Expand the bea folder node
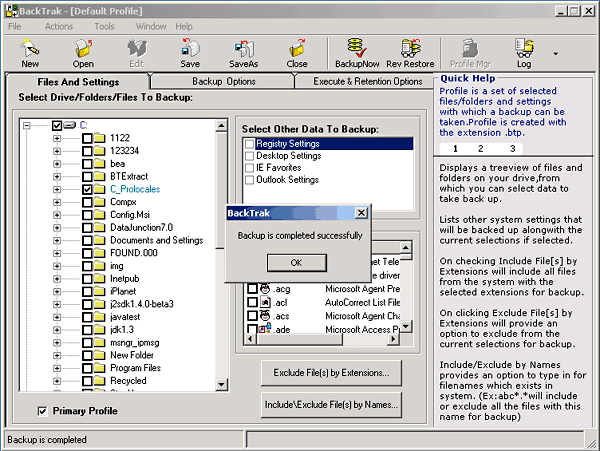 [57, 164]
